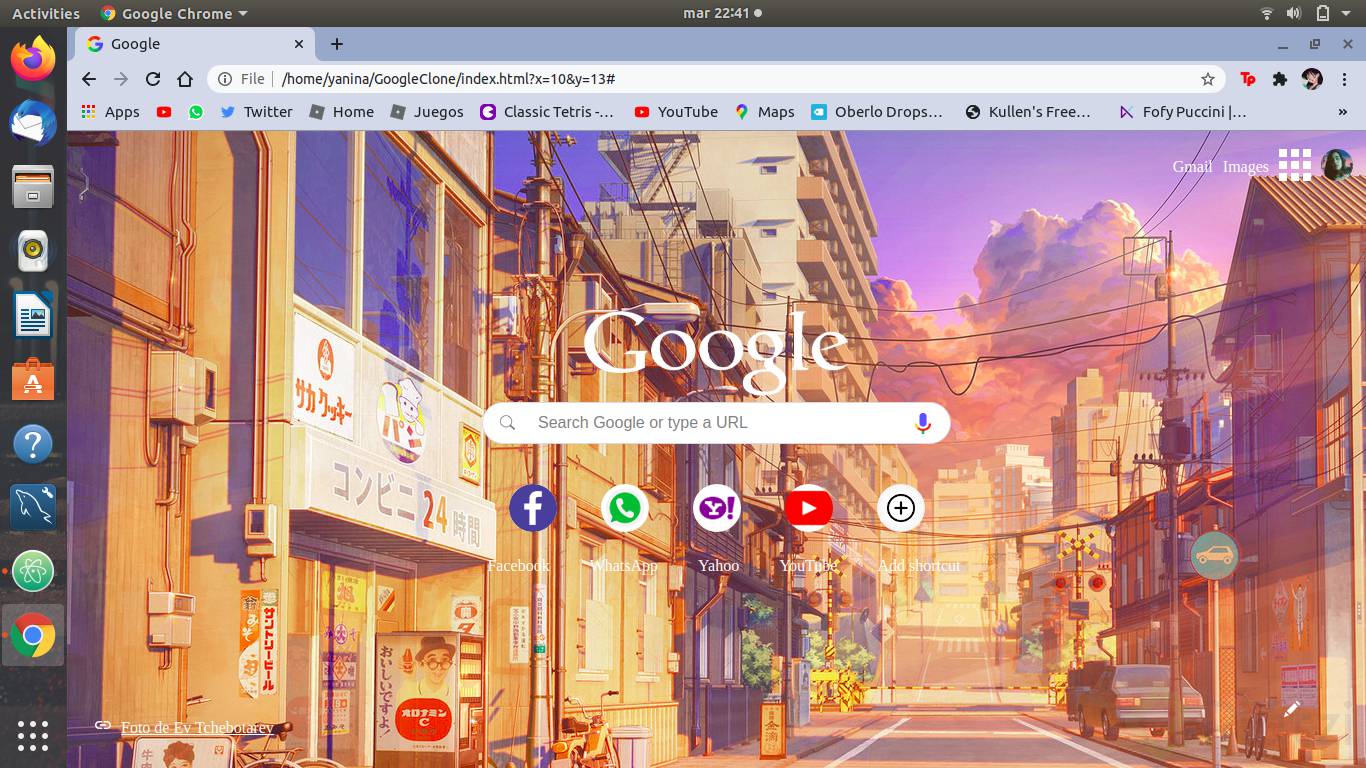Click the Foto de Ev Tchebotarev link
1366x768 pixels.
196,728
